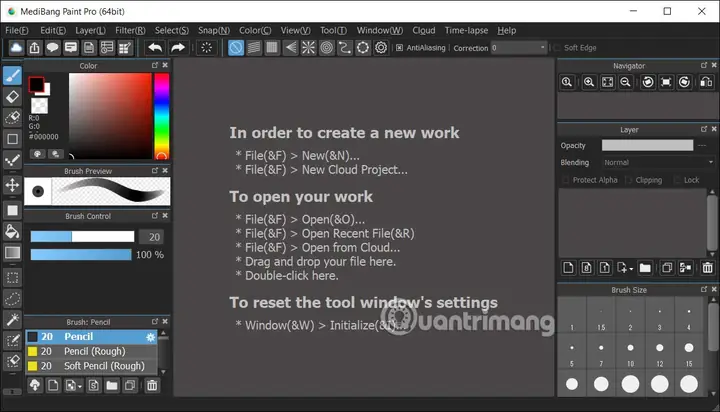Click the 100 % opacity slider in Brush Control

(x=81, y=254)
